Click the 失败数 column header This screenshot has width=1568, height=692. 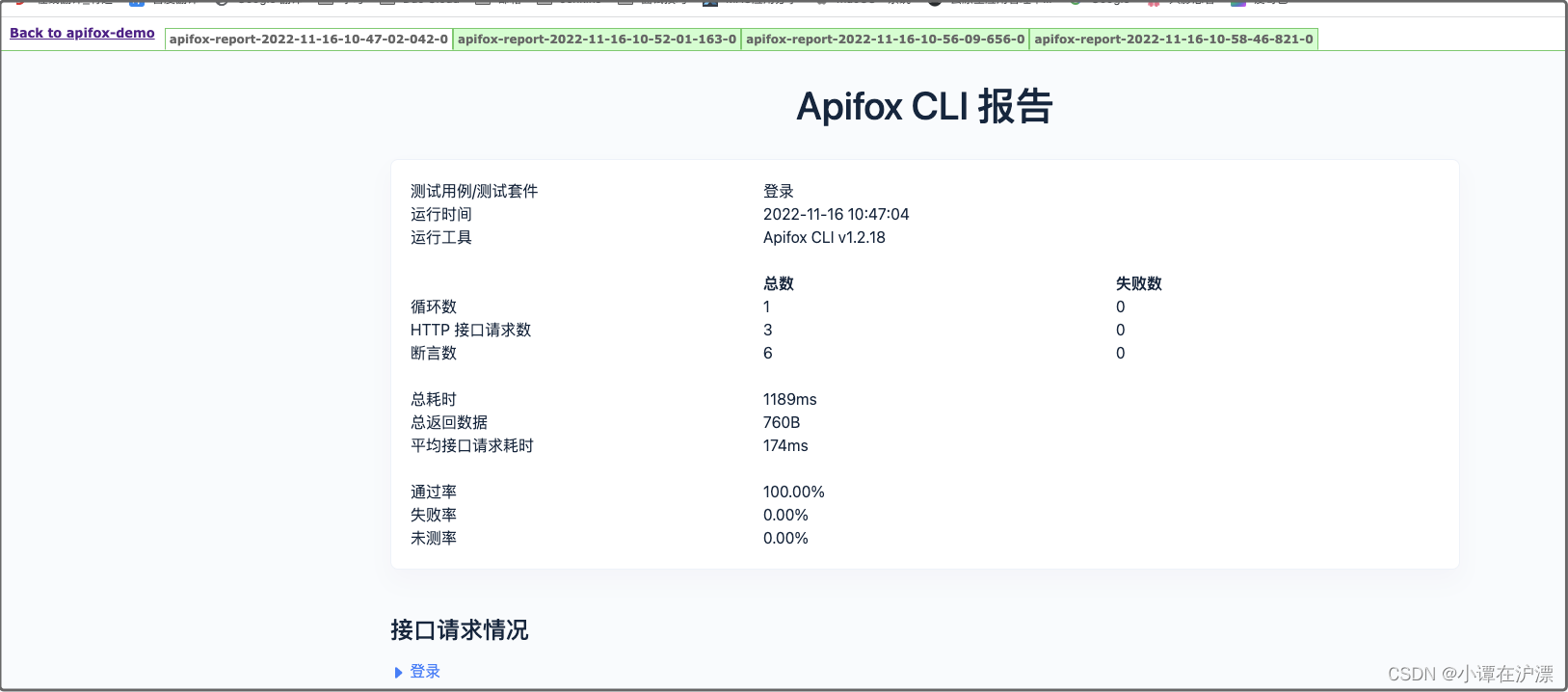click(x=1139, y=283)
